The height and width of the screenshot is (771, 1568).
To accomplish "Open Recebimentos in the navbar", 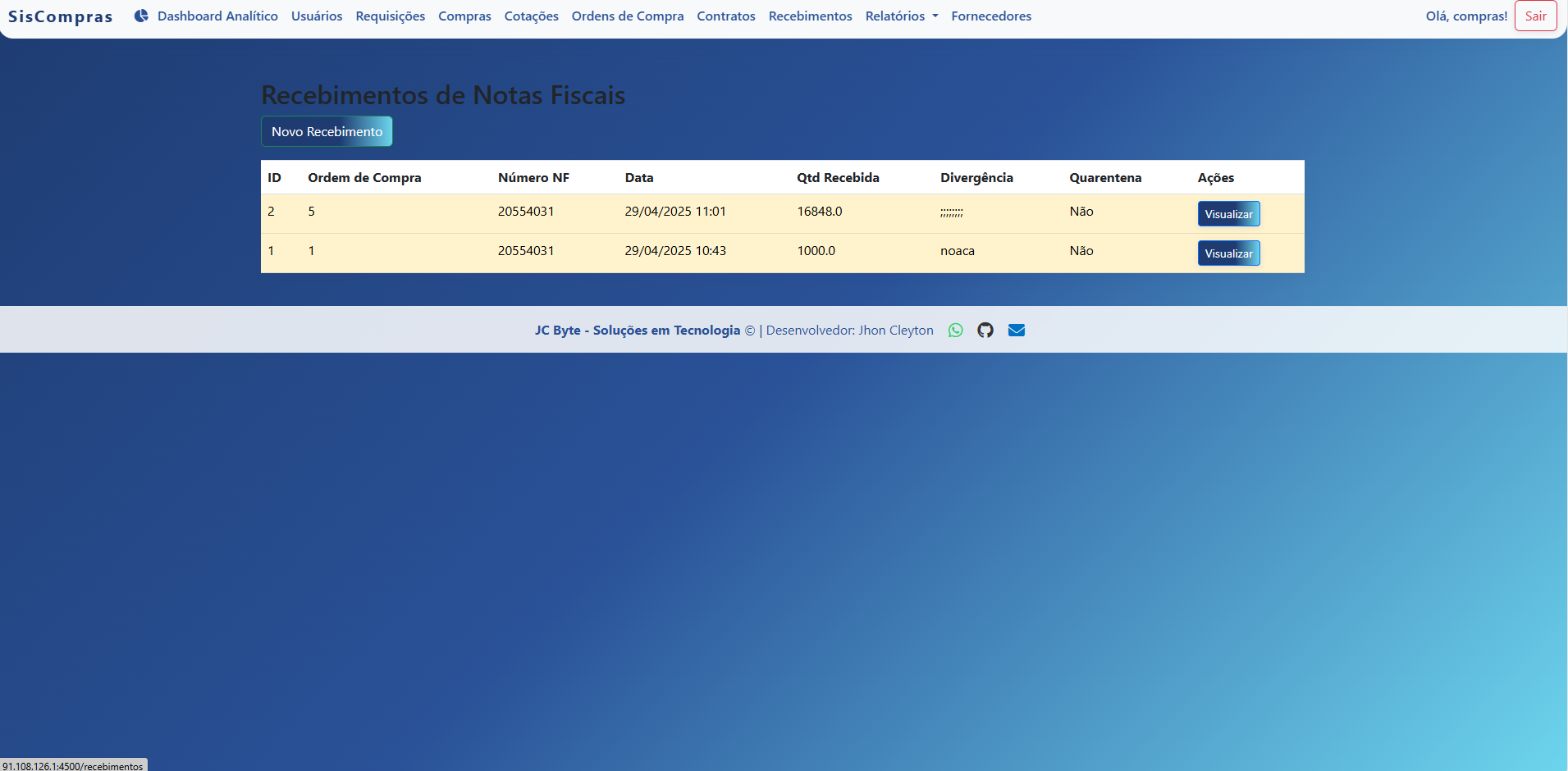I will click(810, 16).
